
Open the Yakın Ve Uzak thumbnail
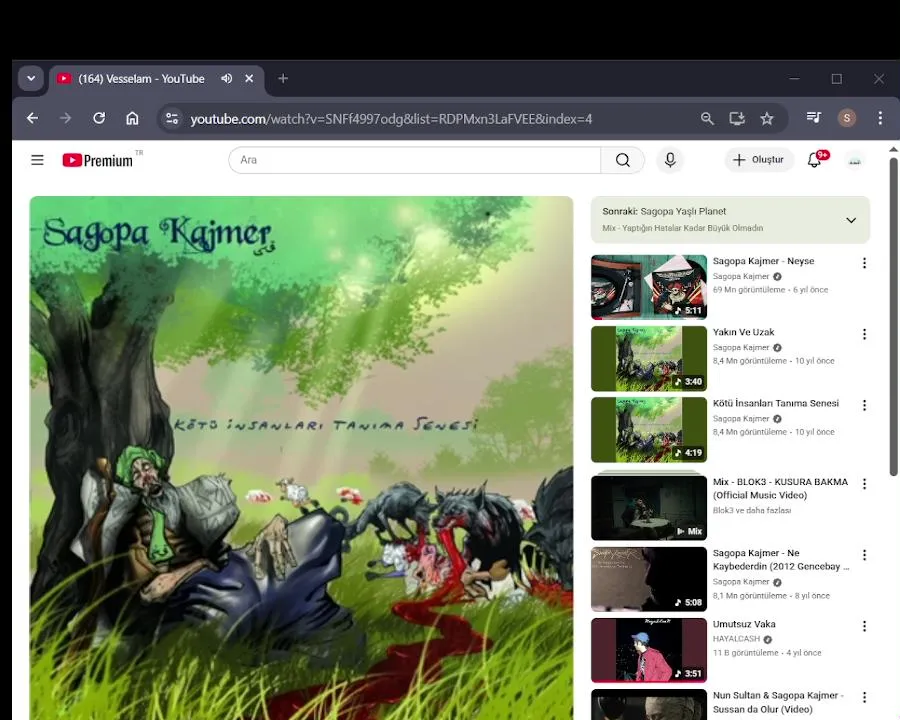(649, 358)
